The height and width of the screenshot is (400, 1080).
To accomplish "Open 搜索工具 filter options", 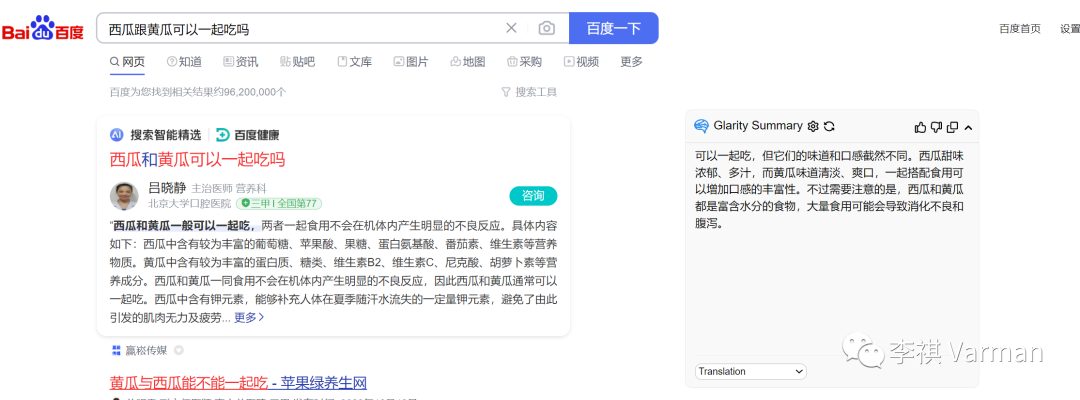I will (x=529, y=92).
